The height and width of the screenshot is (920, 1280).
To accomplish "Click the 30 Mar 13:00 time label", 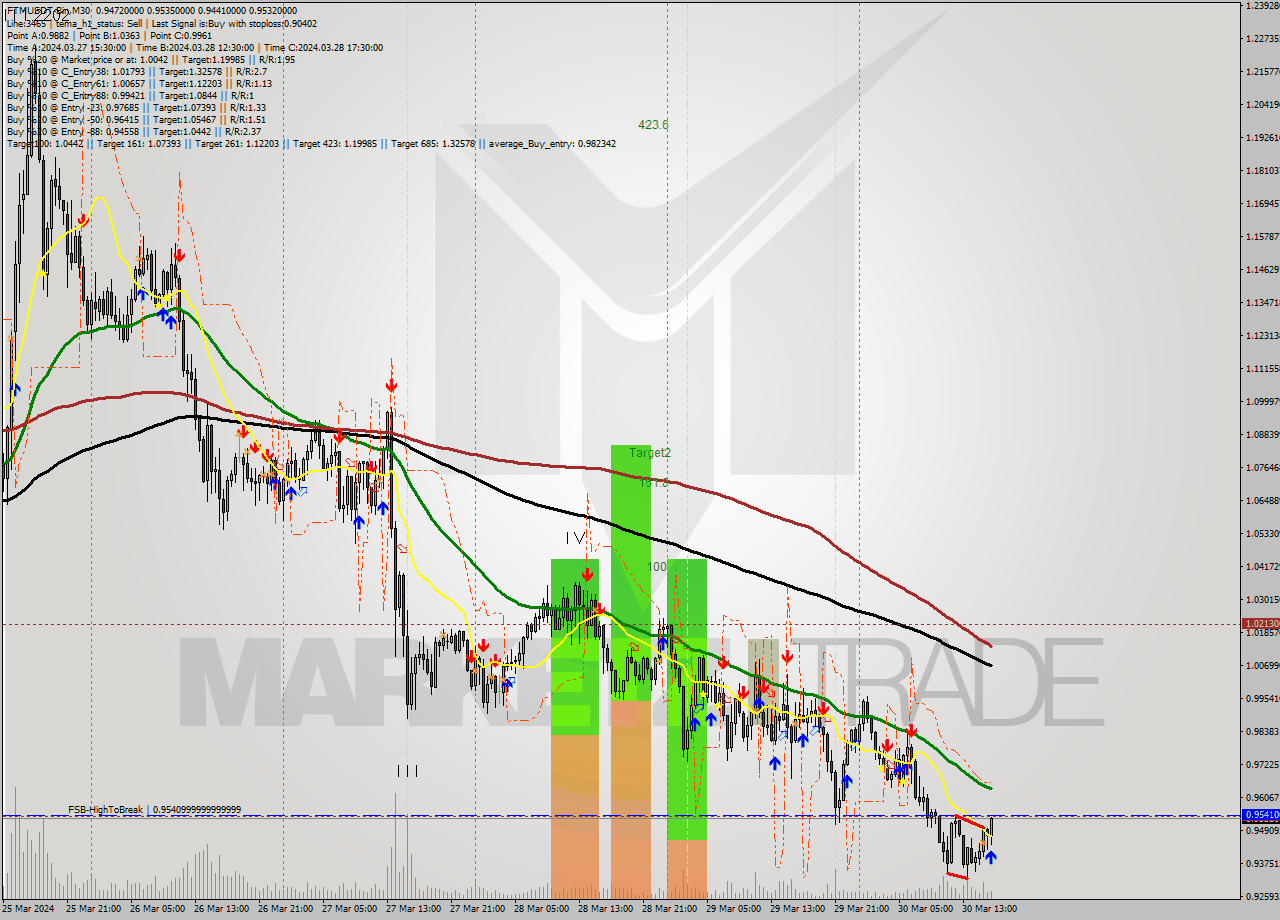I will pyautogui.click(x=988, y=909).
